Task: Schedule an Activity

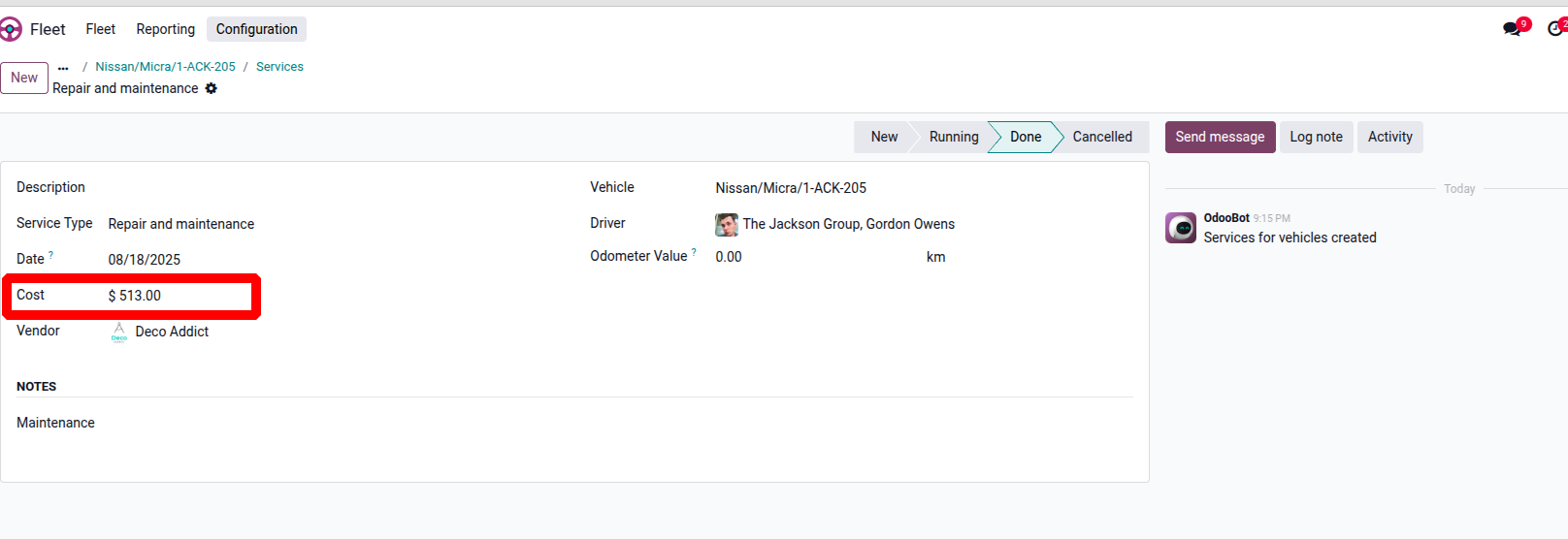Action: pyautogui.click(x=1389, y=137)
